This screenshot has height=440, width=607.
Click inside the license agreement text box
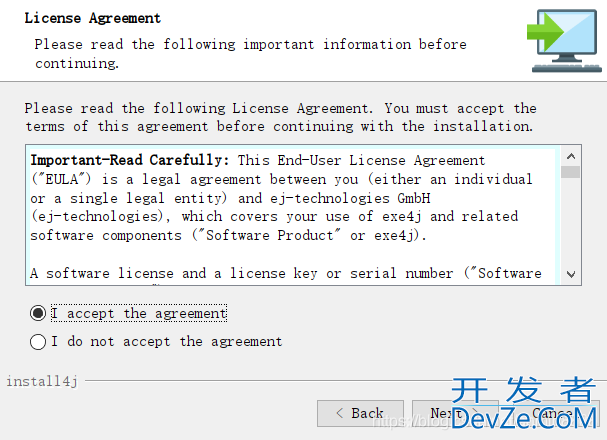[293, 215]
